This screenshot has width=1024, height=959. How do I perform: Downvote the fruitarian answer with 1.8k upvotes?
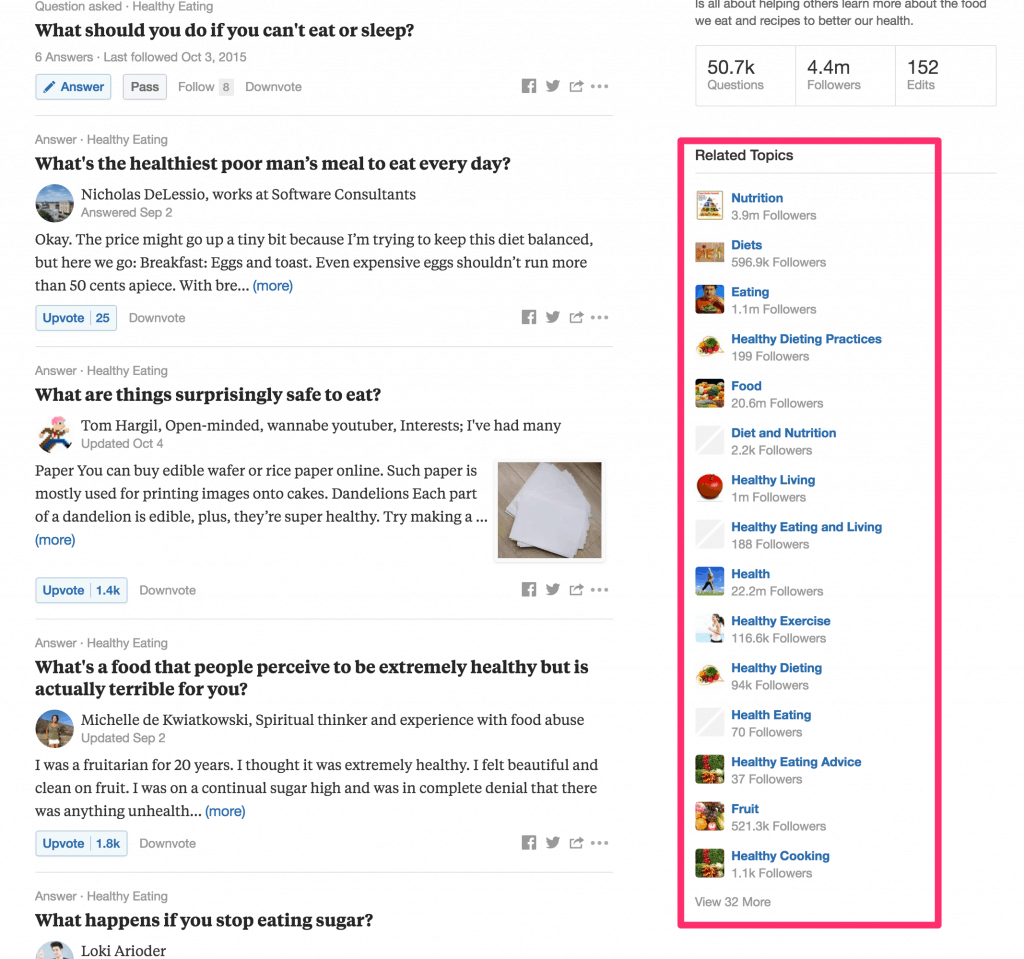tap(167, 843)
